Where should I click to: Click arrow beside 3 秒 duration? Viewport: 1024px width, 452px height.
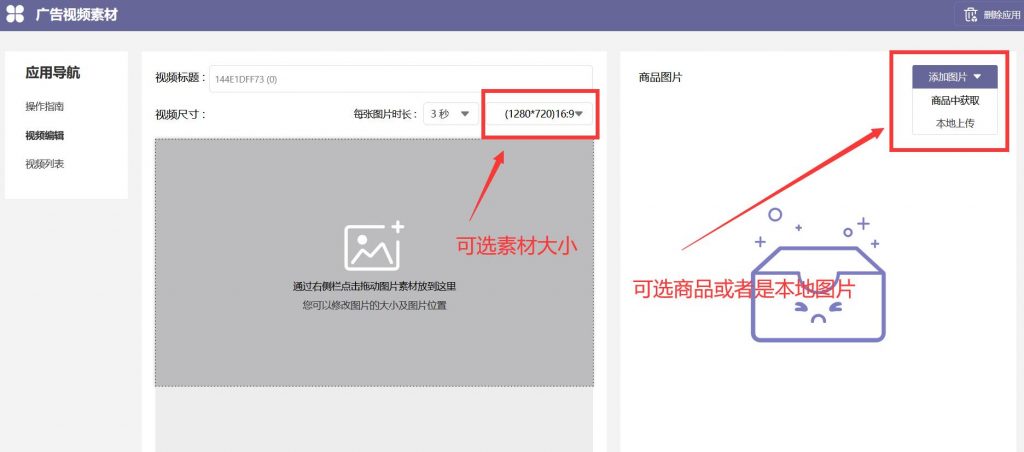point(464,114)
